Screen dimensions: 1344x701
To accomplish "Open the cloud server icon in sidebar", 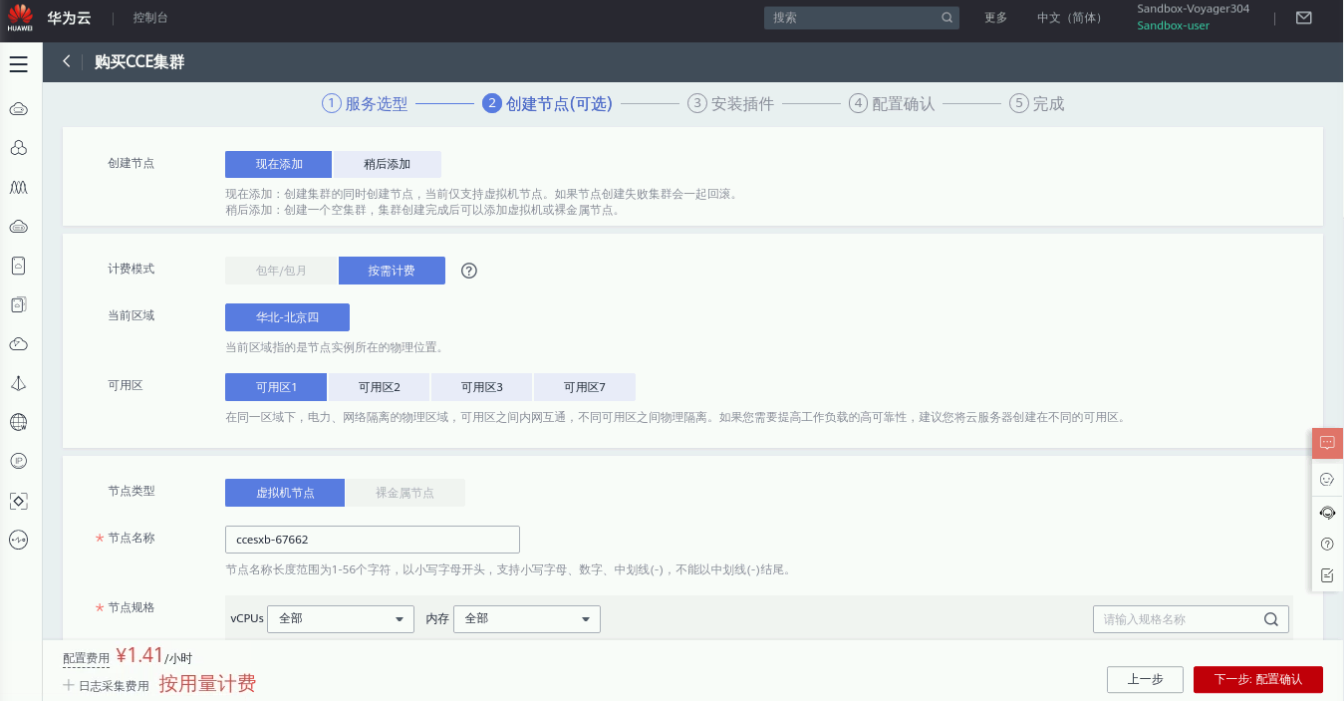I will (x=18, y=109).
